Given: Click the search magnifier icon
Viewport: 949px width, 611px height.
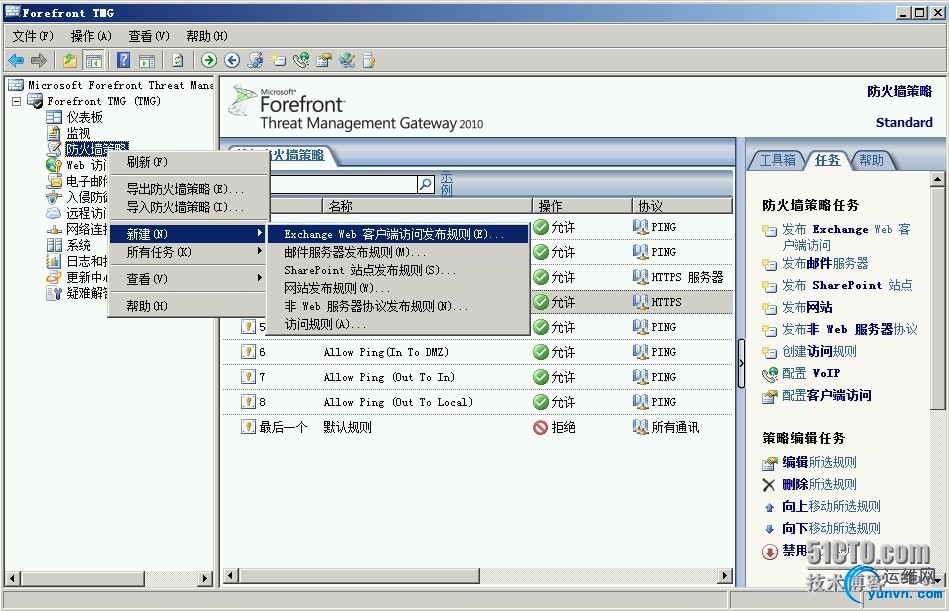Looking at the screenshot, I should coord(425,183).
